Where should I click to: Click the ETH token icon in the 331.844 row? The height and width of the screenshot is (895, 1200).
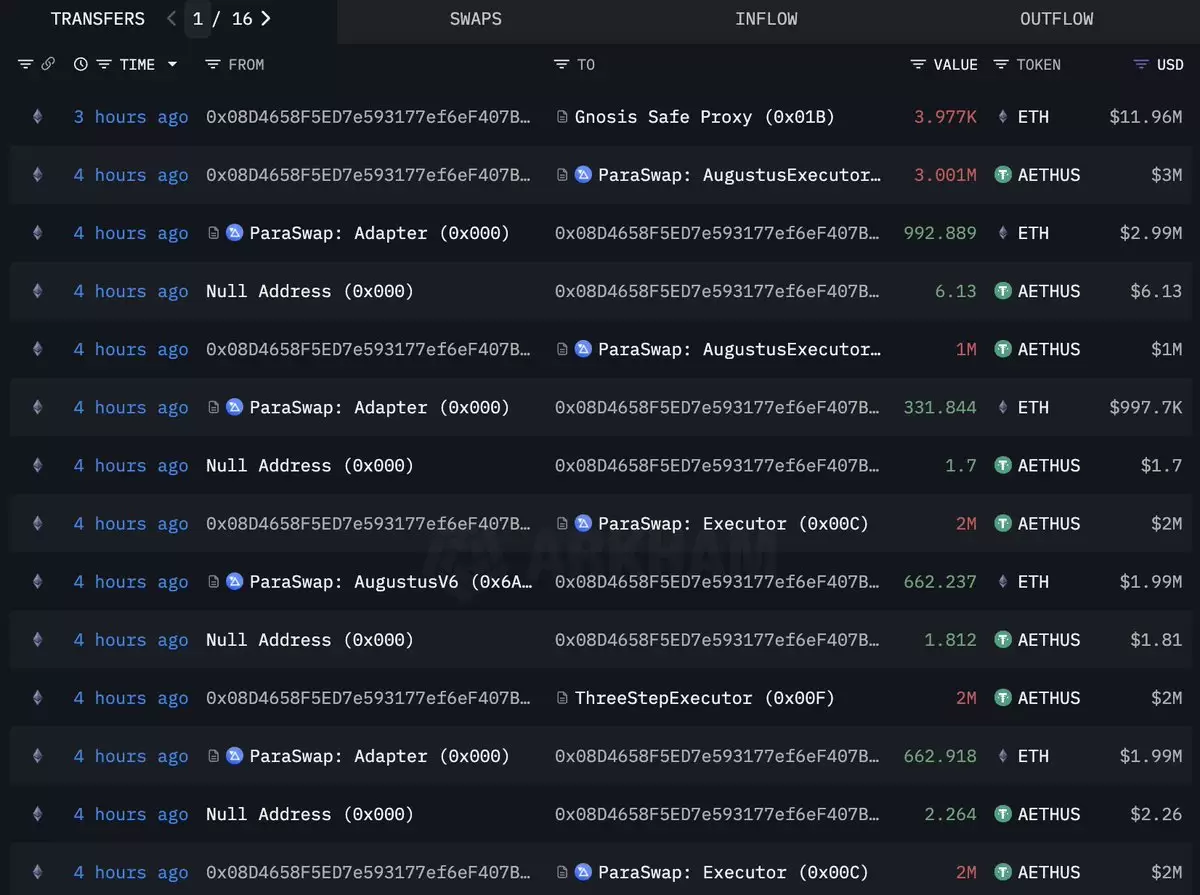[x=1003, y=407]
